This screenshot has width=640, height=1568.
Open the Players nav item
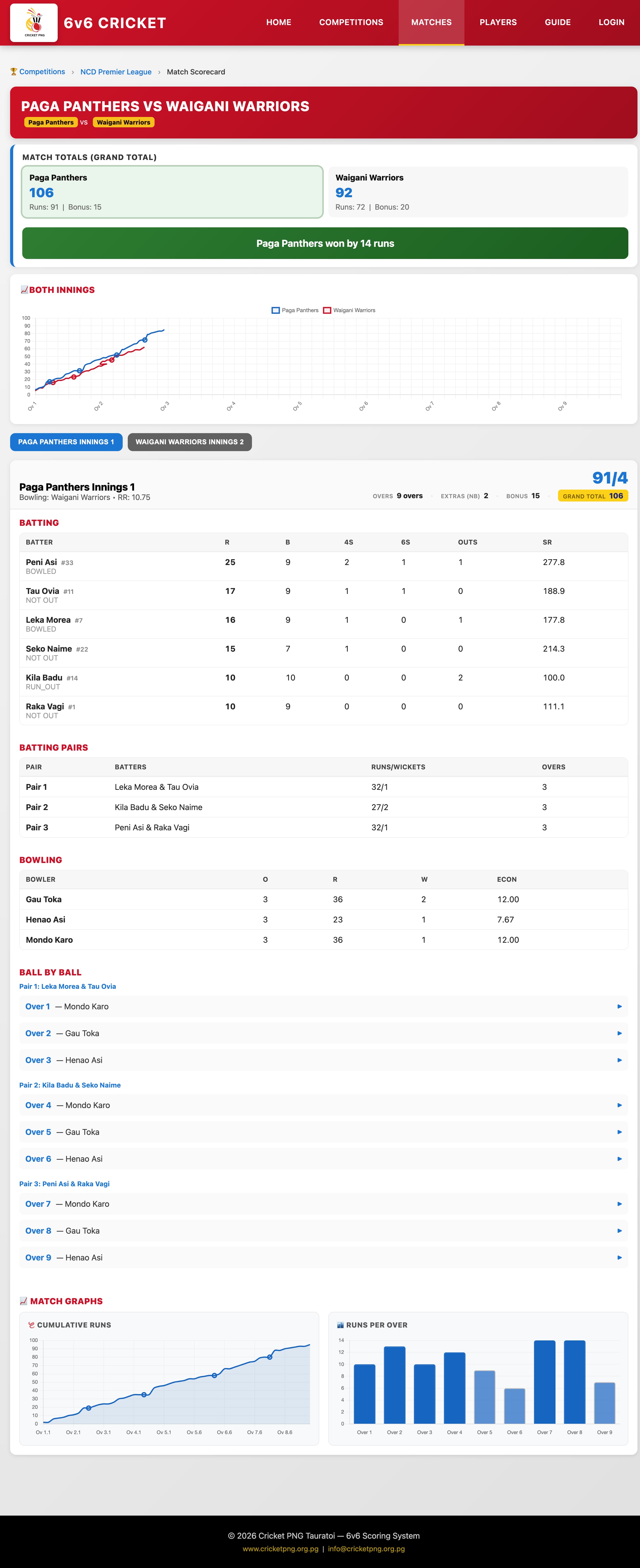498,23
